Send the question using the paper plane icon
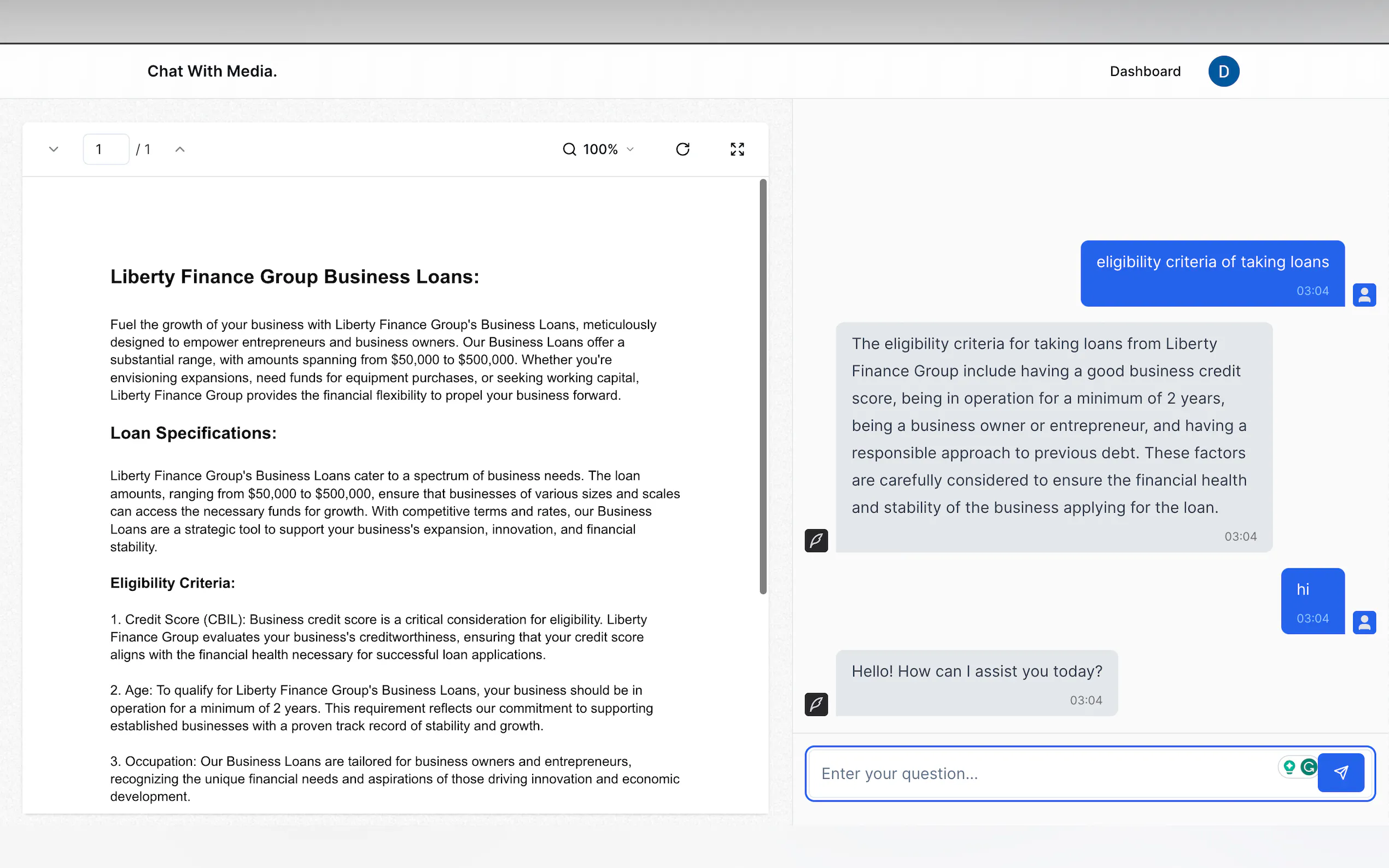The width and height of the screenshot is (1389, 868). click(x=1341, y=773)
